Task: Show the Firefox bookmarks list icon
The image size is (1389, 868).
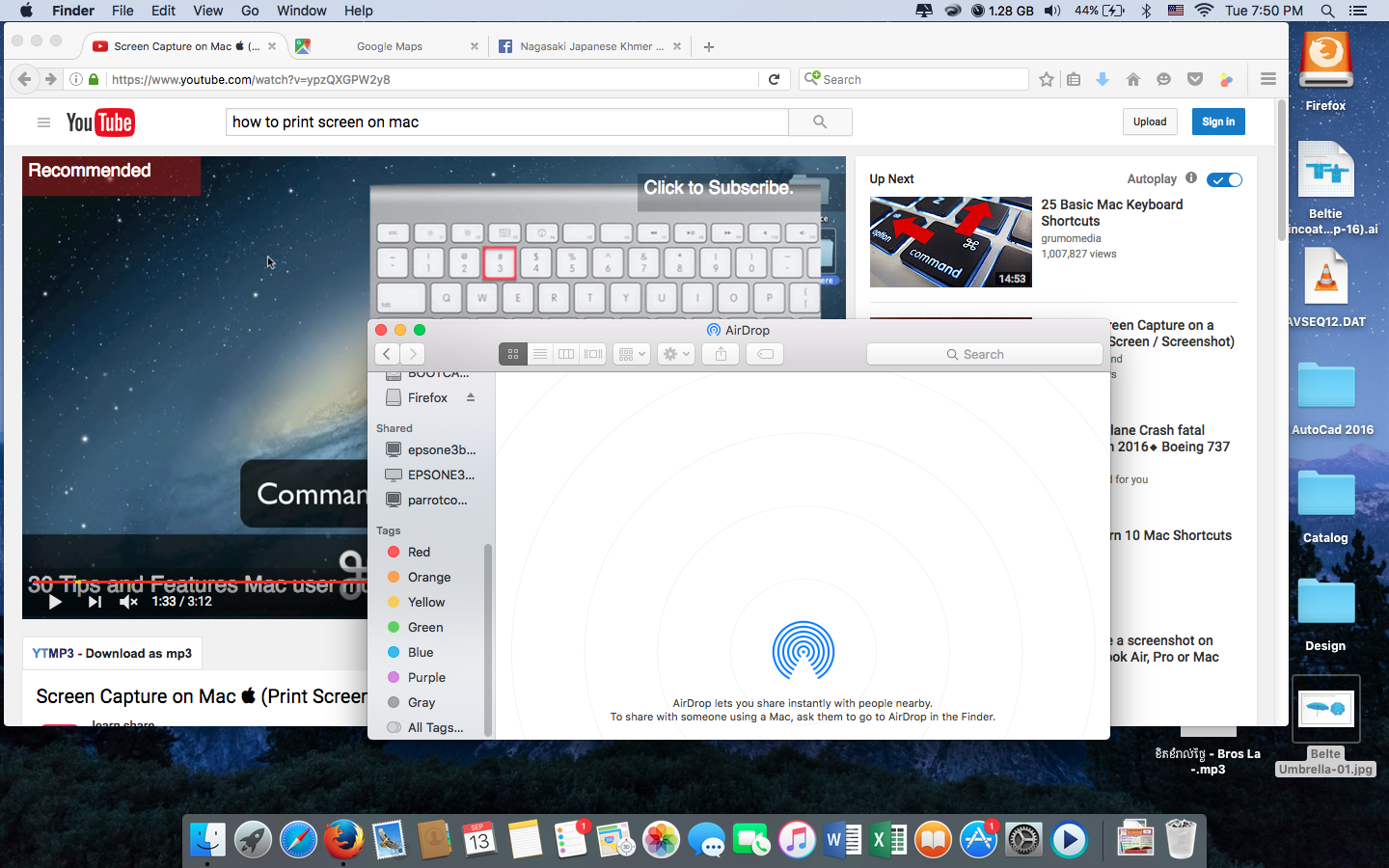Action: [1074, 80]
